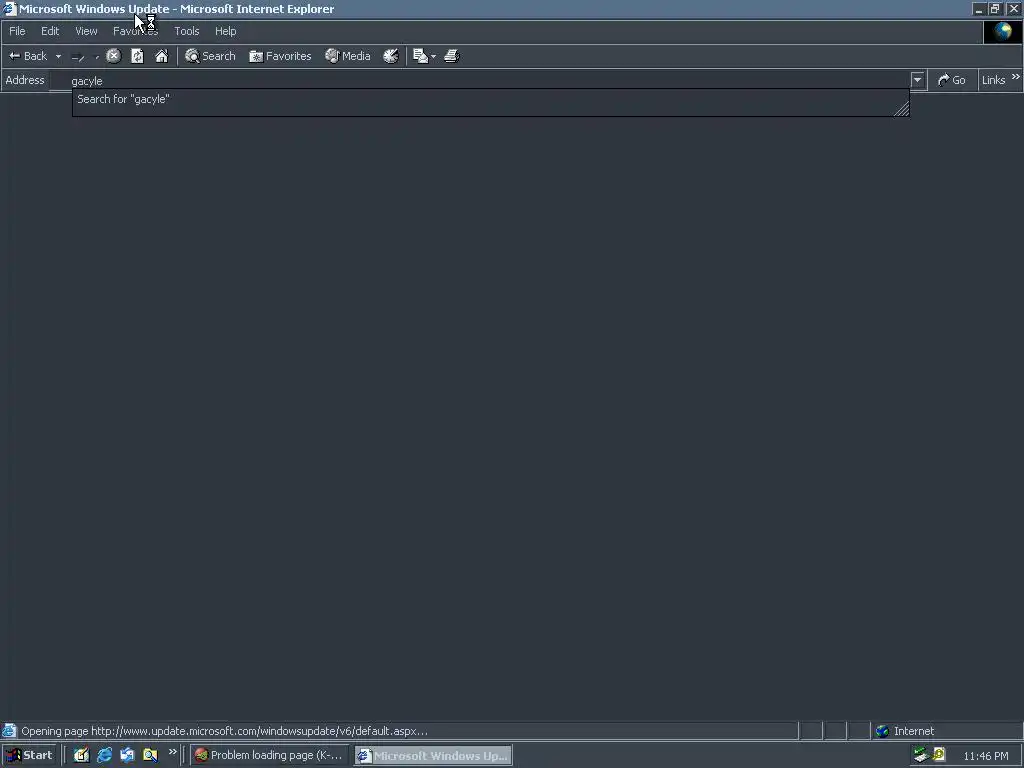Screen dimensions: 1024x768
Task: Open the View menu
Action: [86, 31]
